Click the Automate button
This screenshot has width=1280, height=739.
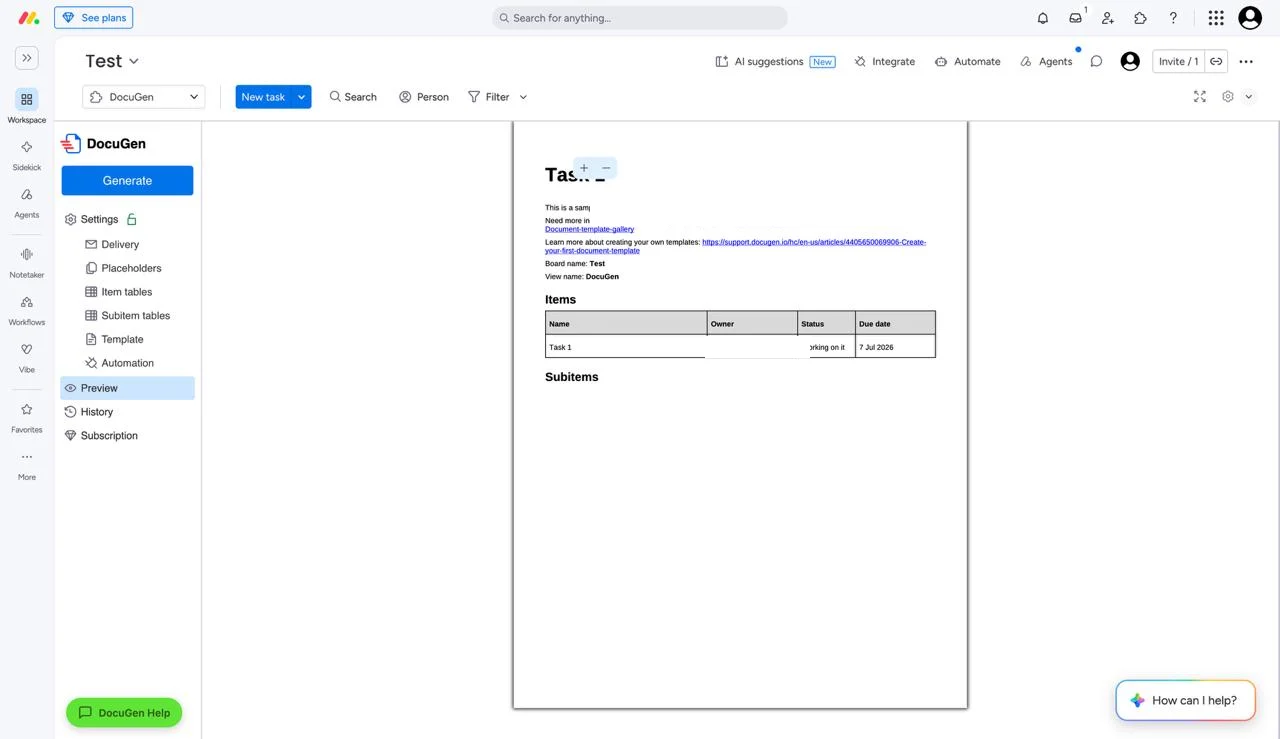[x=967, y=61]
